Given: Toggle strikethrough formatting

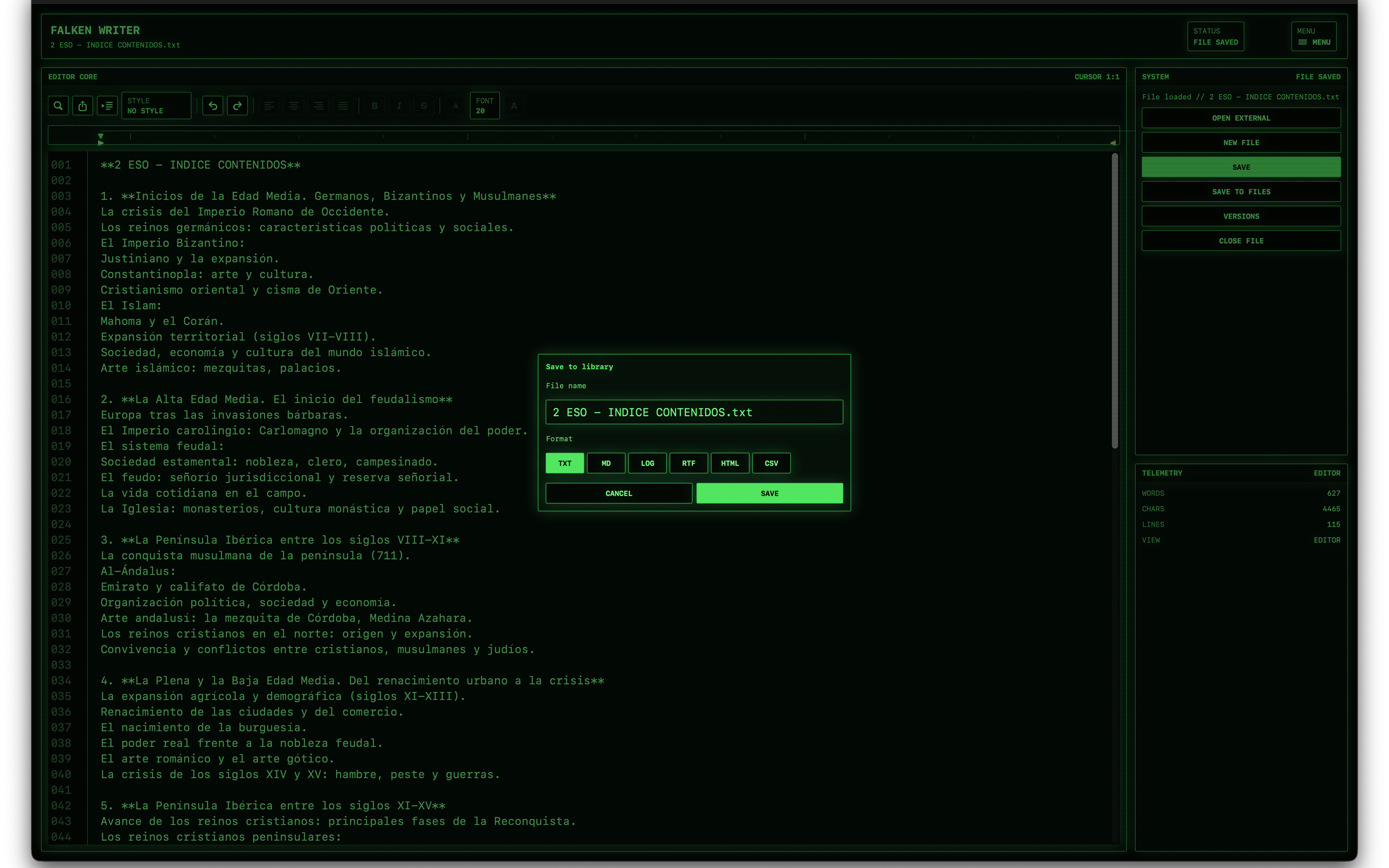Looking at the screenshot, I should pos(424,106).
